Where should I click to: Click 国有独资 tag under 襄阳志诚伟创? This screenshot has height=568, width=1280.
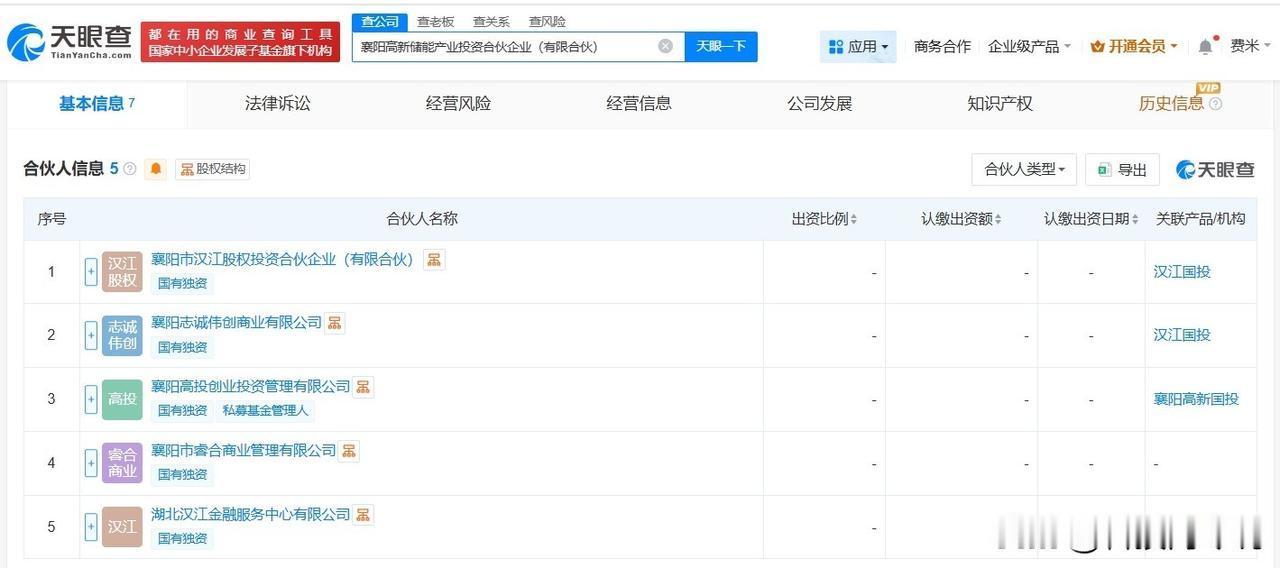(x=182, y=347)
